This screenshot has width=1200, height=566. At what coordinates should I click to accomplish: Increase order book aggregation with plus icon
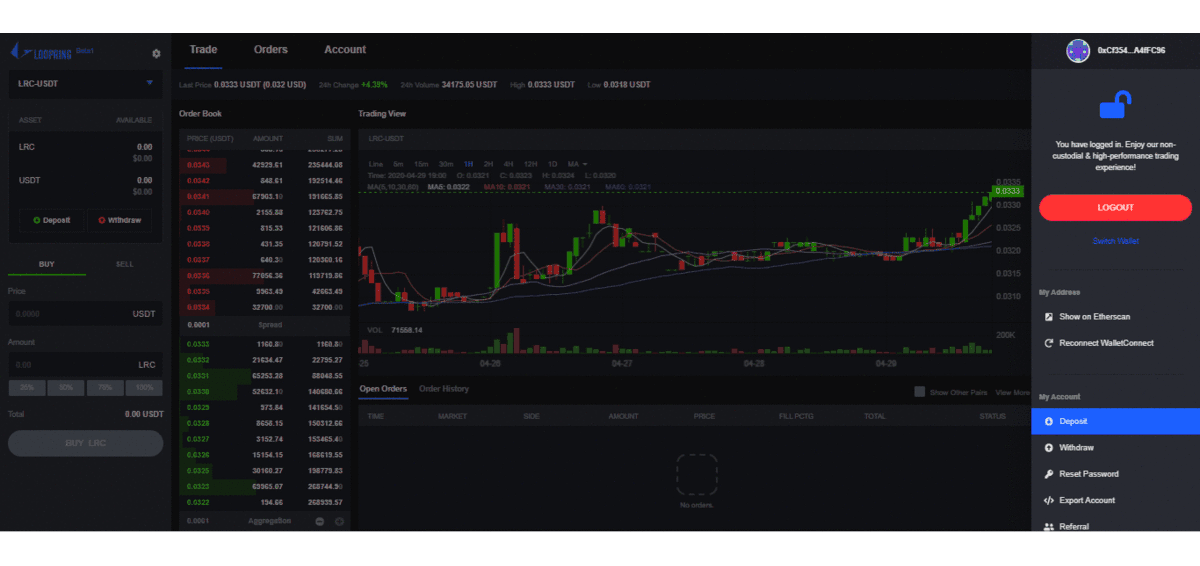pyautogui.click(x=339, y=521)
